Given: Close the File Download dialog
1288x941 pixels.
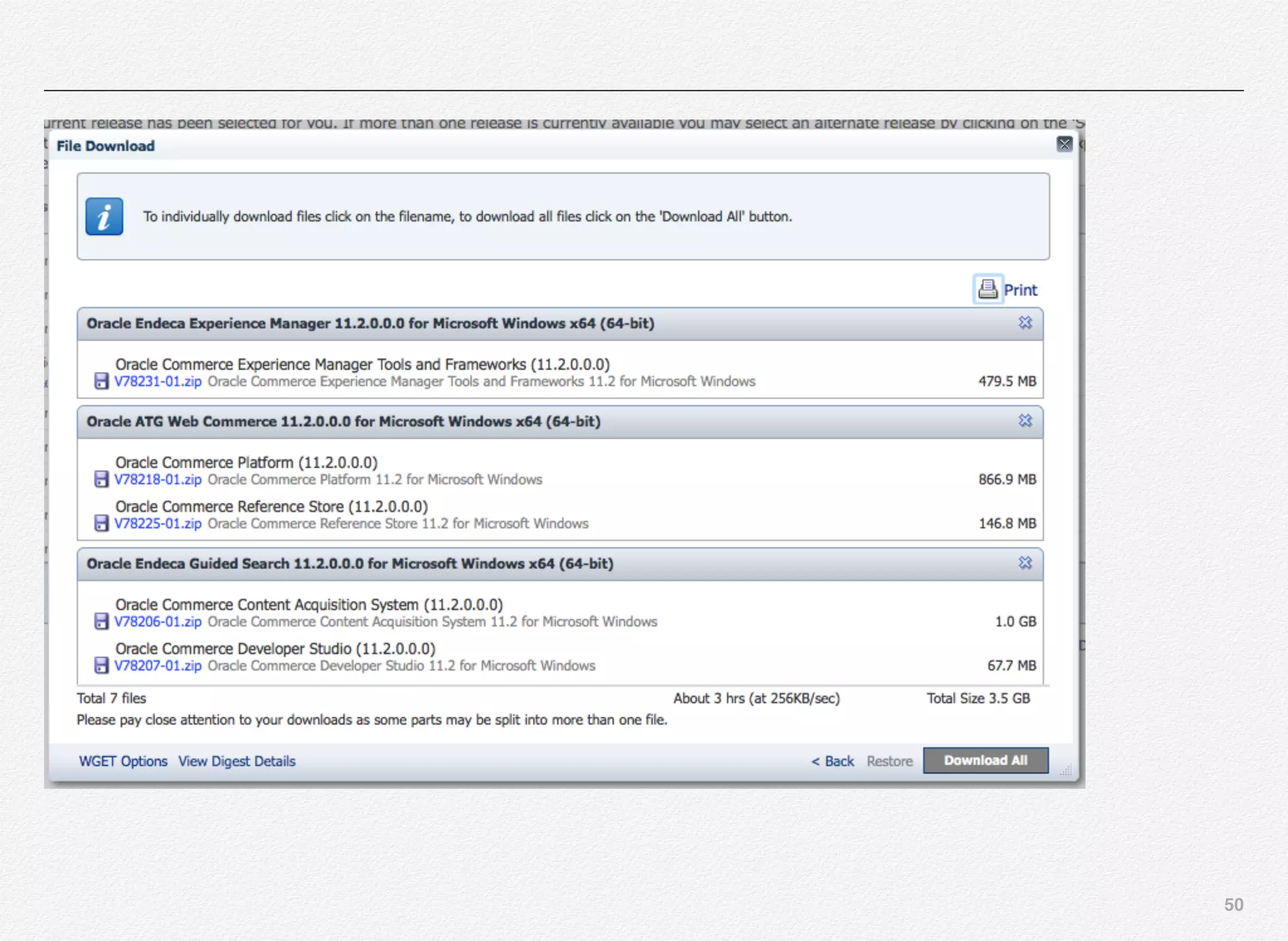Looking at the screenshot, I should point(1064,144).
